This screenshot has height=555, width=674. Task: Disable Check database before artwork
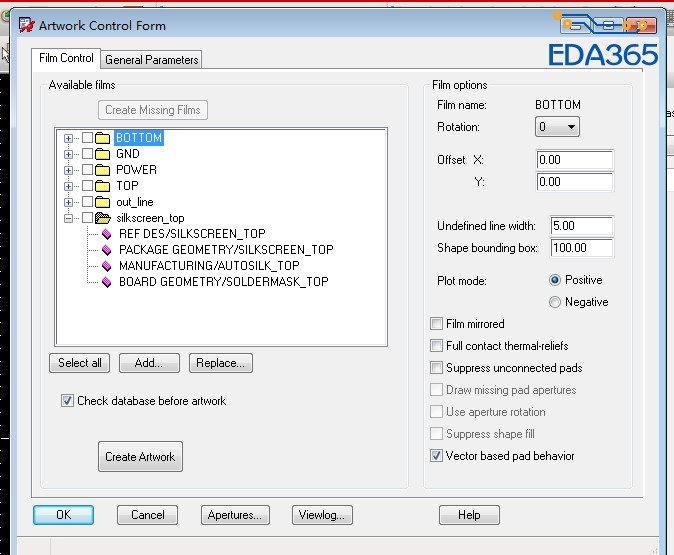(67, 401)
